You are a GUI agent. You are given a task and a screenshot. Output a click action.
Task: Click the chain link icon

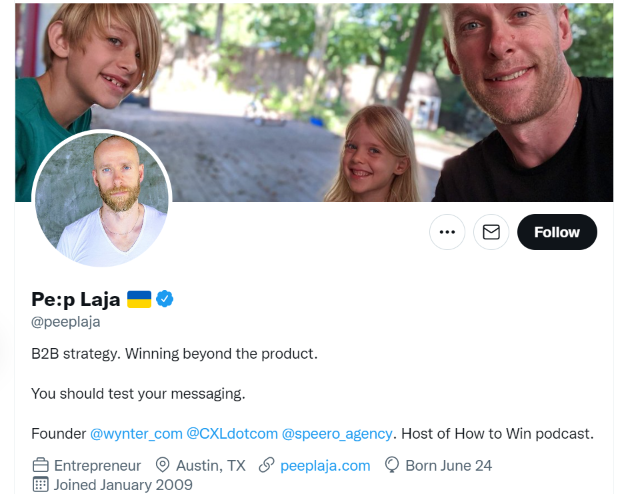tap(266, 465)
